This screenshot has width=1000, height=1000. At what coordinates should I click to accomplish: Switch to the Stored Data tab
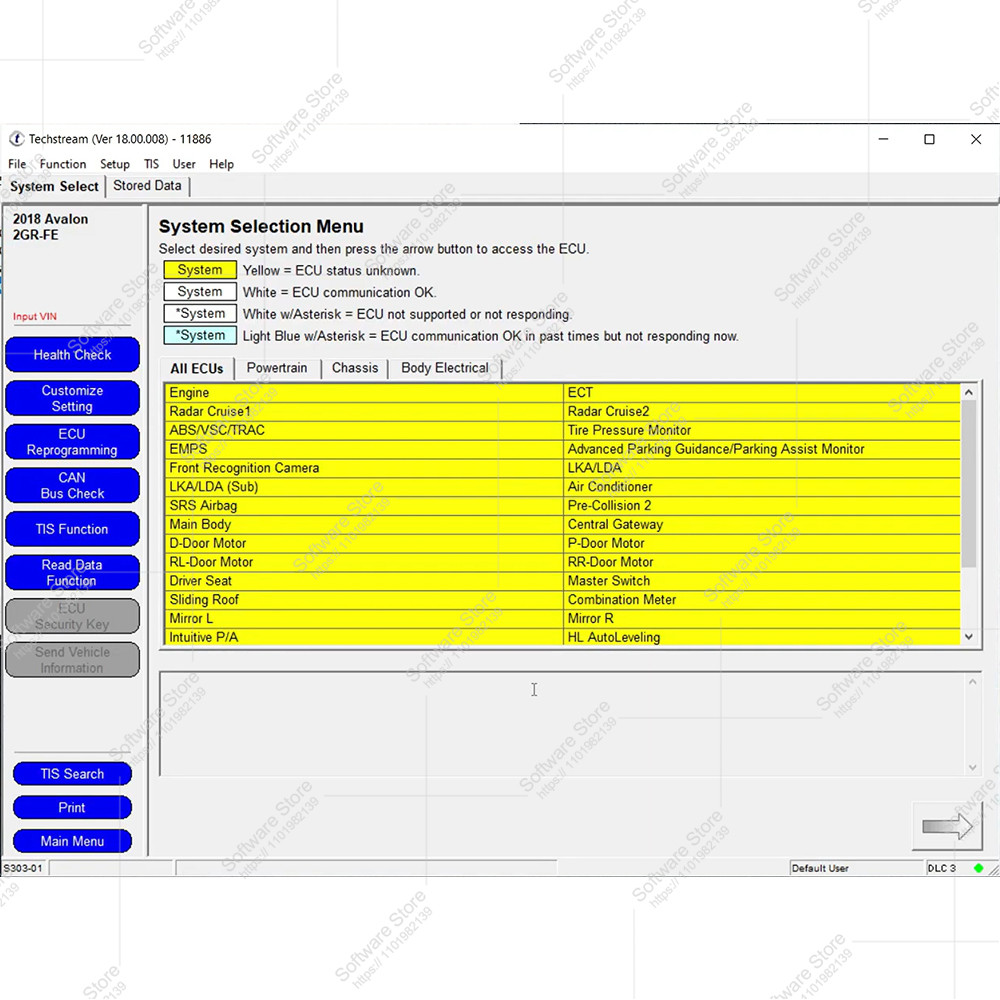(147, 186)
